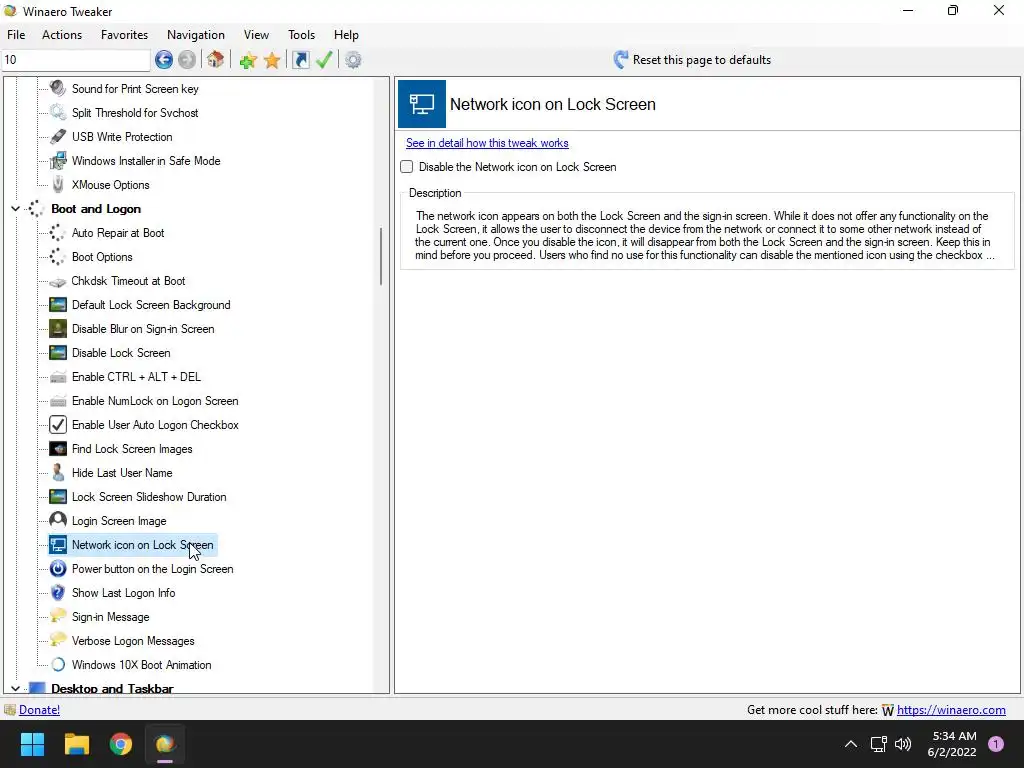The image size is (1024, 768).
Task: Select Auto Repair at Boot
Action: [118, 233]
